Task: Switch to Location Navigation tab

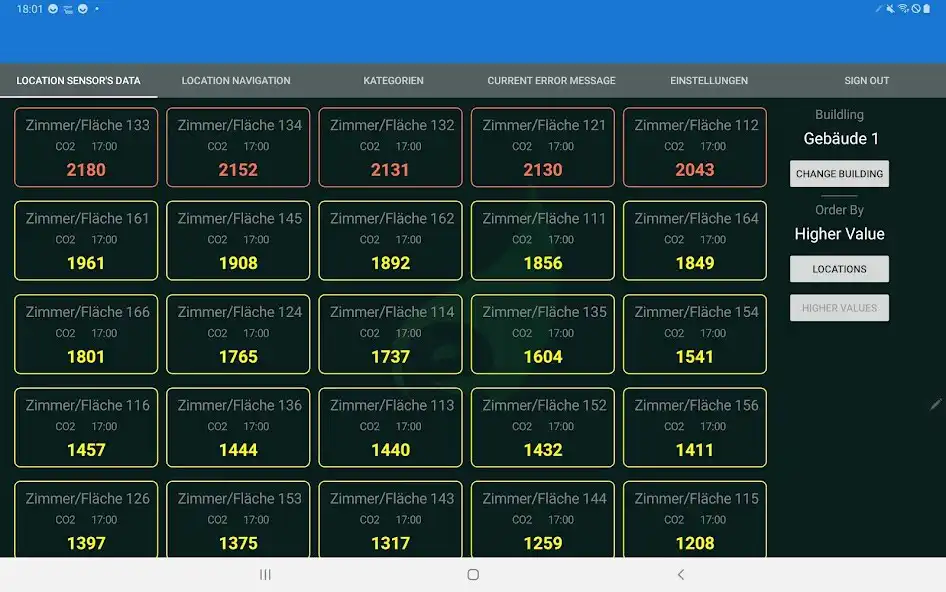Action: click(x=236, y=81)
